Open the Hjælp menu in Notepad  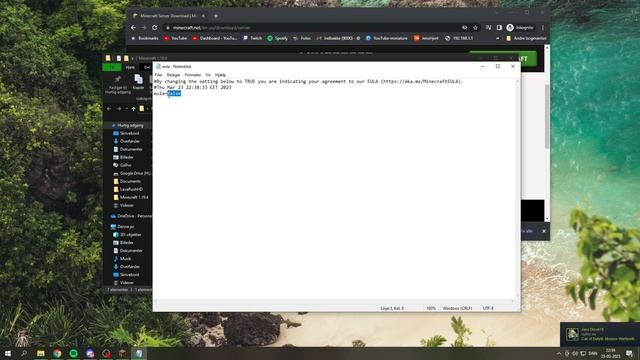point(220,75)
